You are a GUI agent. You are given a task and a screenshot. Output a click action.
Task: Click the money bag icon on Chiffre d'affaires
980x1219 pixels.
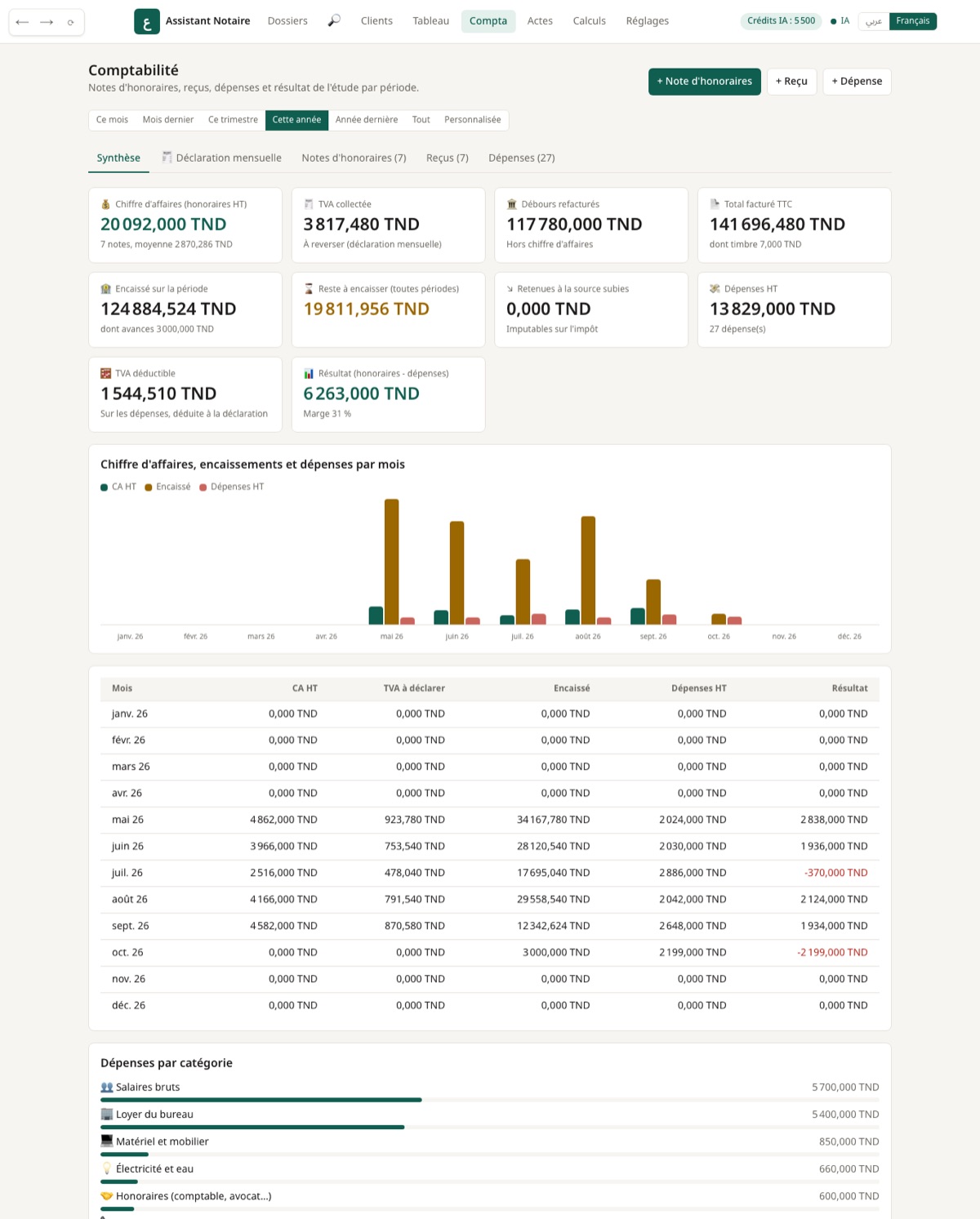[x=105, y=204]
